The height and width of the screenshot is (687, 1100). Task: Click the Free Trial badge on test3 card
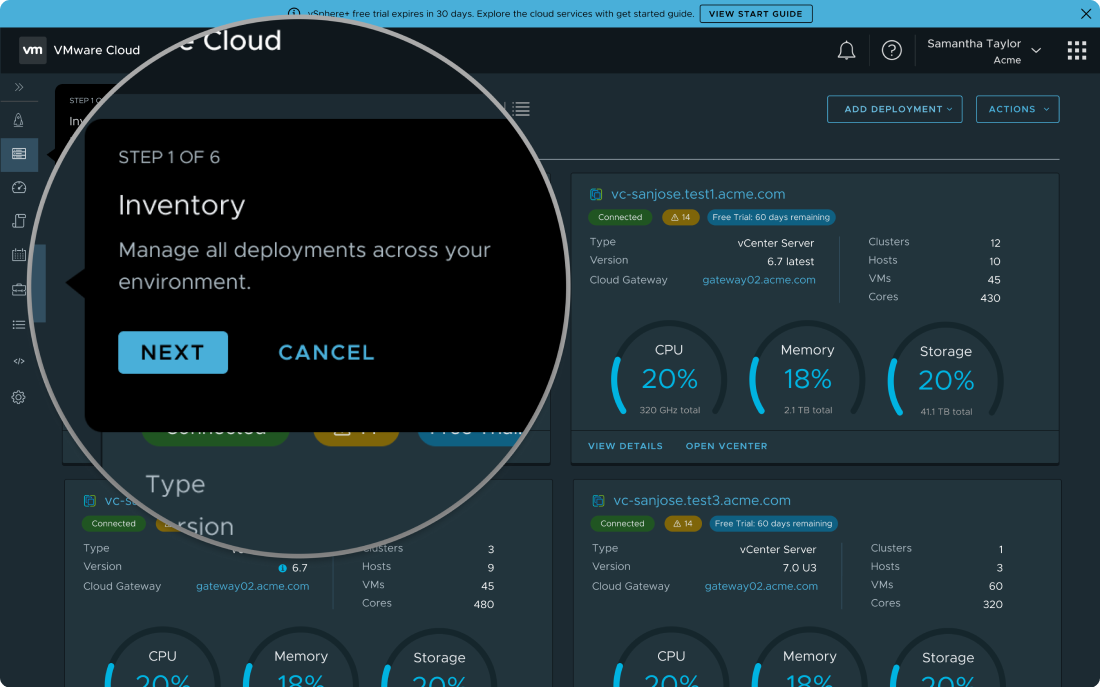(x=773, y=523)
